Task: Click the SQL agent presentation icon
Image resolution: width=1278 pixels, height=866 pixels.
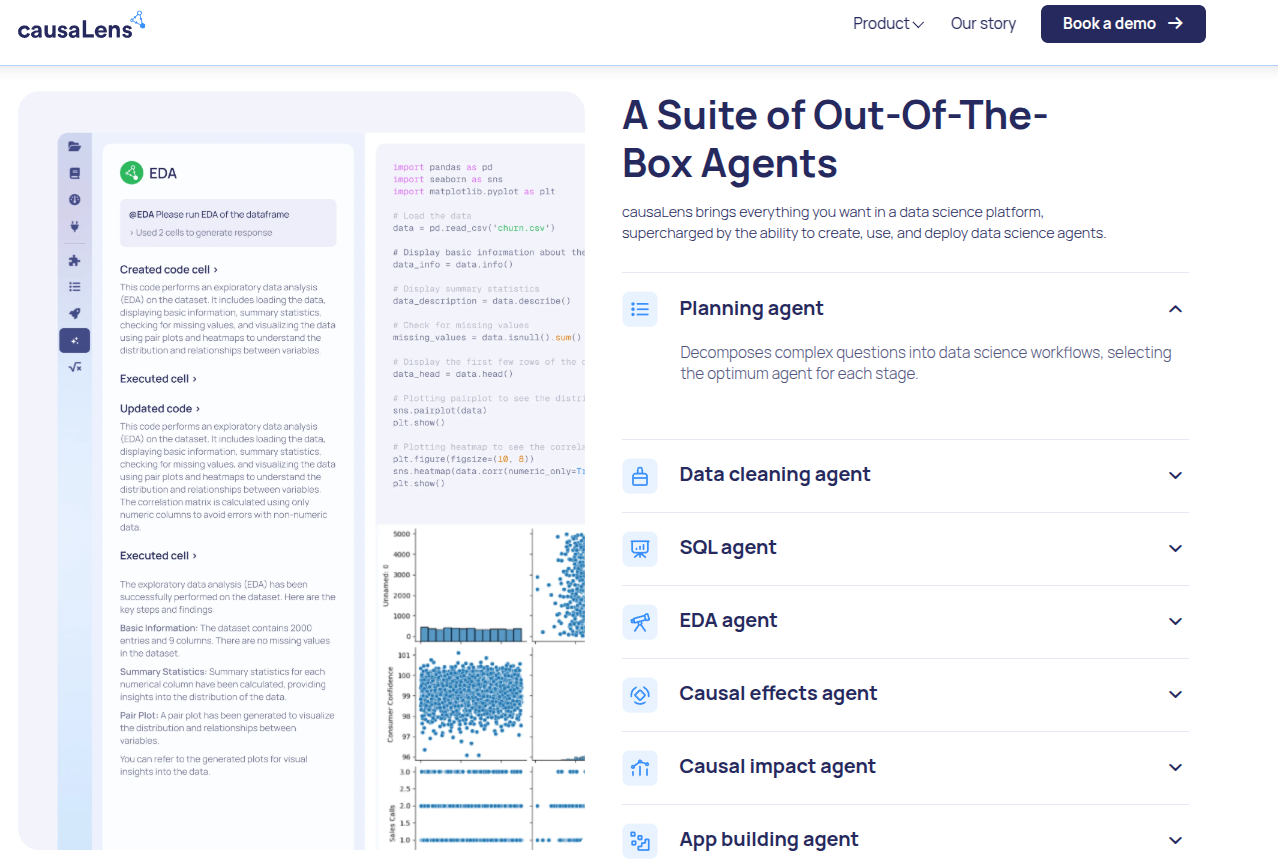Action: 640,549
